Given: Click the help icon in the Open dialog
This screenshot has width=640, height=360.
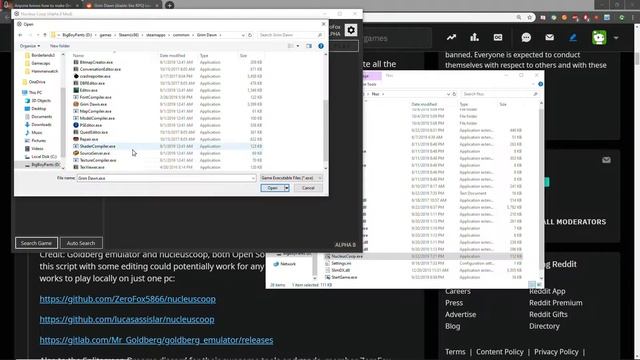Looking at the screenshot, I should click(321, 46).
